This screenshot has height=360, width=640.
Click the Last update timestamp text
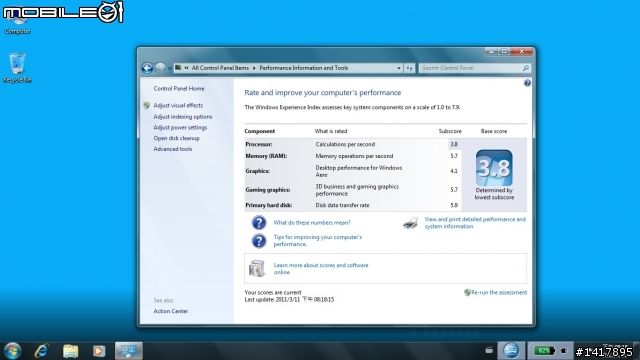coord(289,300)
